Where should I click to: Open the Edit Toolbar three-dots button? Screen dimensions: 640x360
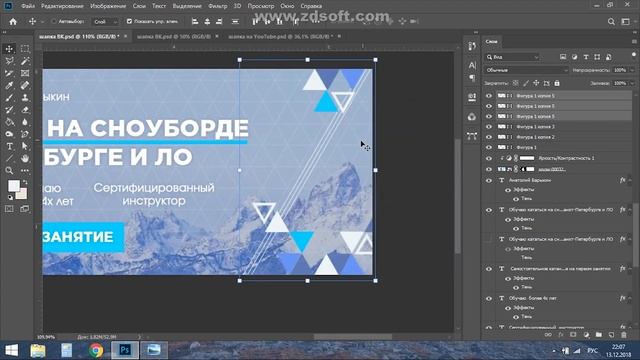pos(25,171)
